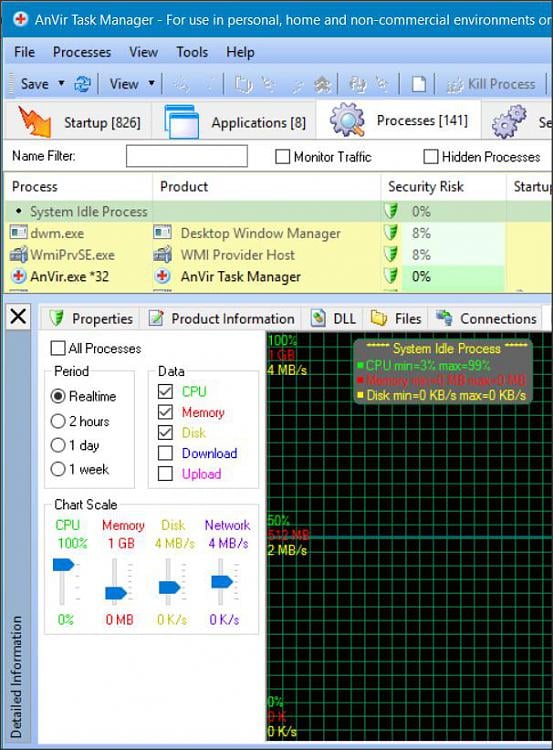
Task: Close the Detailed Information panel with X
Action: [19, 316]
